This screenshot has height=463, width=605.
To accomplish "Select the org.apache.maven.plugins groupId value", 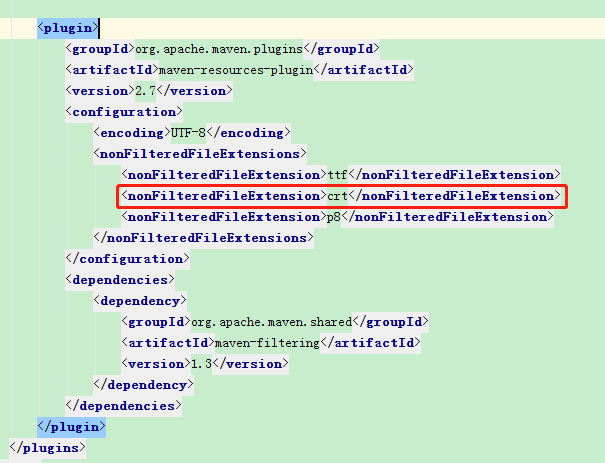I will (x=219, y=49).
